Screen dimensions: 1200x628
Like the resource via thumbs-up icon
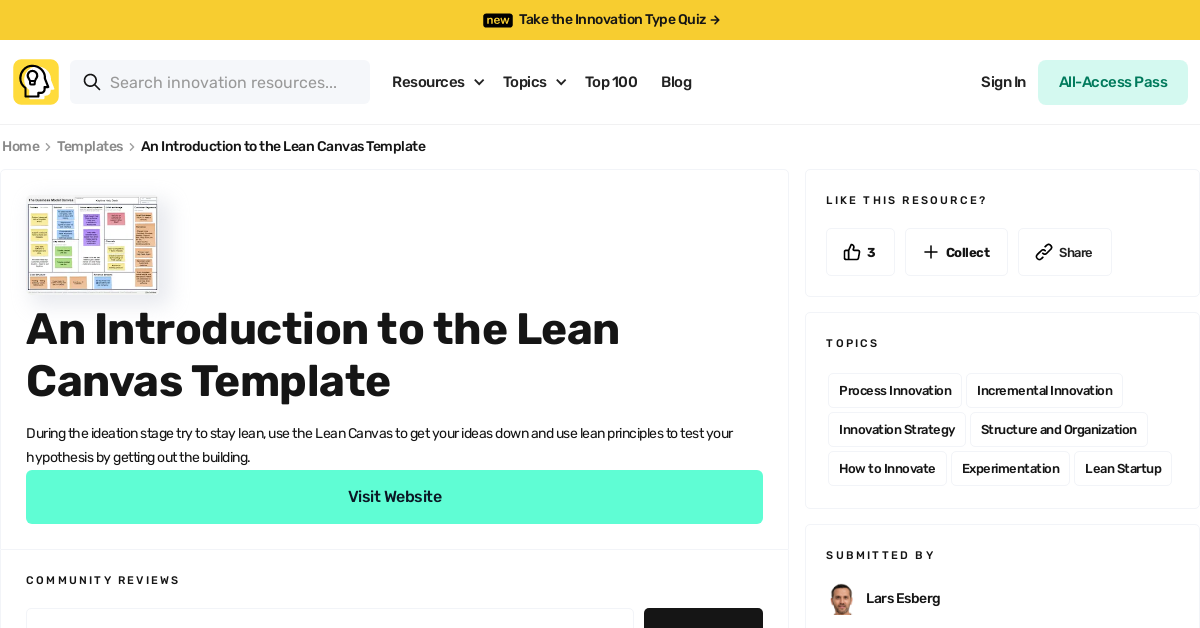click(852, 252)
